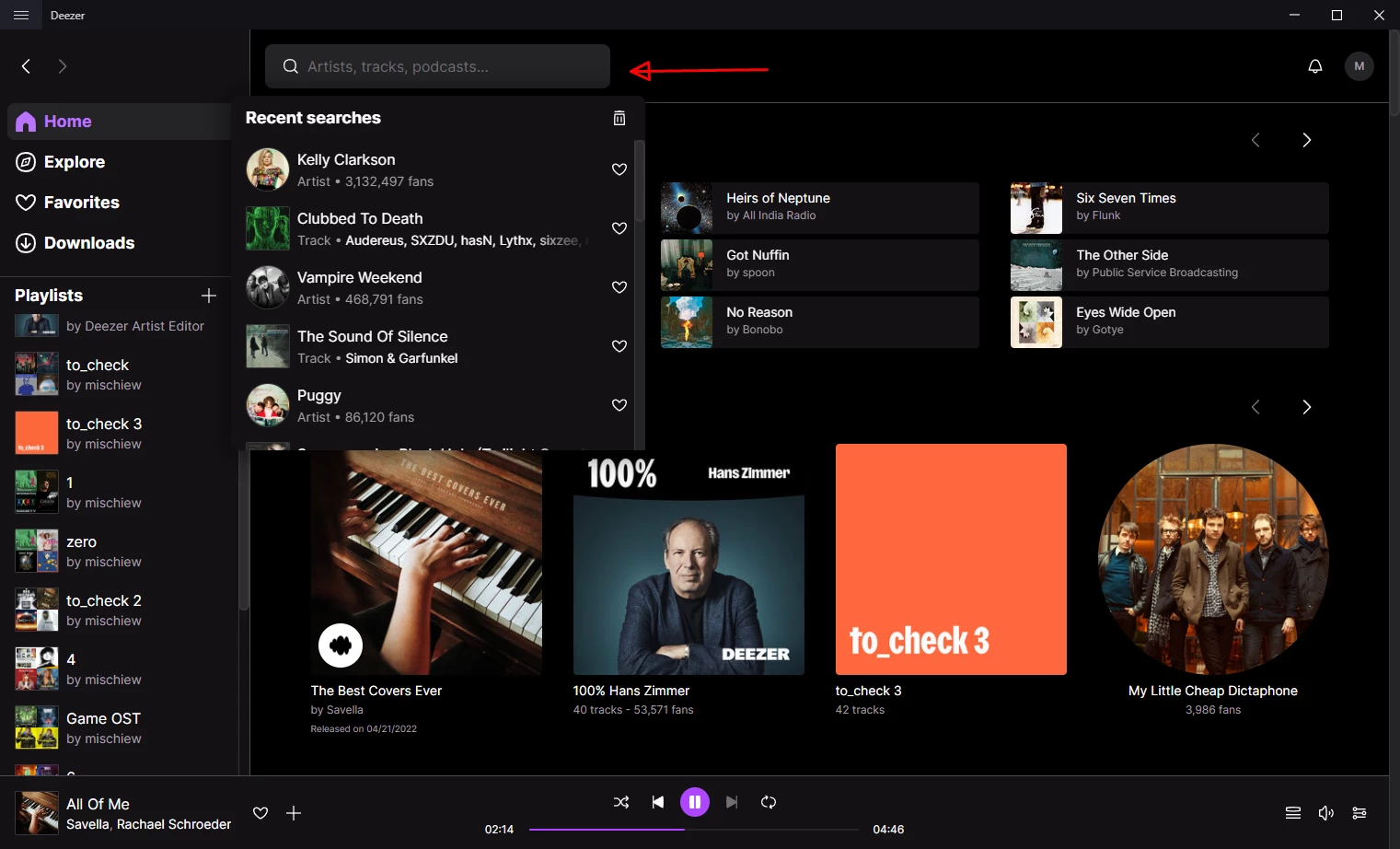Open My Little Cheap Dictaphone artist image
The image size is (1400, 849).
[x=1213, y=559]
